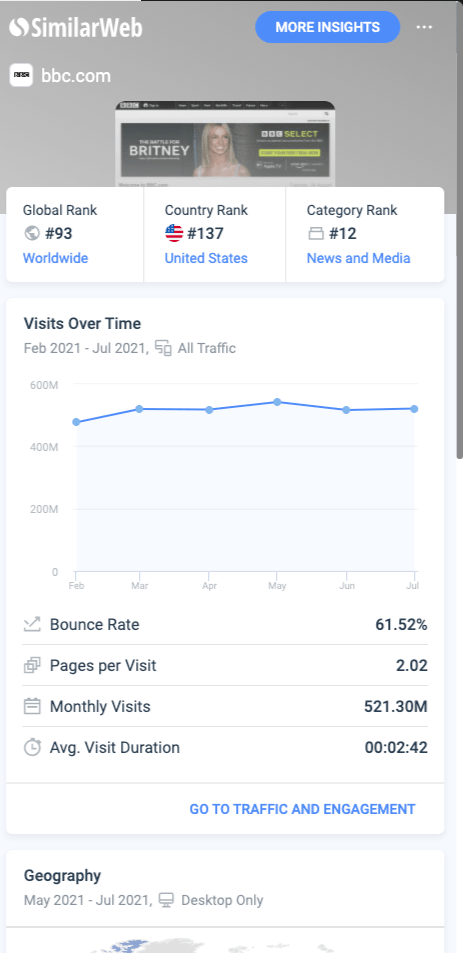This screenshot has width=463, height=953.
Task: Click the 200M axis label
Action: pos(44,509)
